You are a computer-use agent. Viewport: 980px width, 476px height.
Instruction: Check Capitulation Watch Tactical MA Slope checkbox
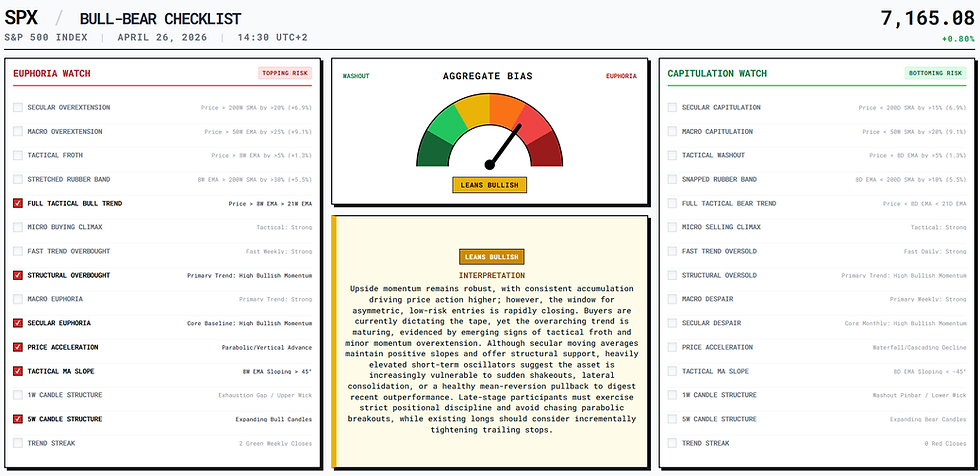pos(672,371)
